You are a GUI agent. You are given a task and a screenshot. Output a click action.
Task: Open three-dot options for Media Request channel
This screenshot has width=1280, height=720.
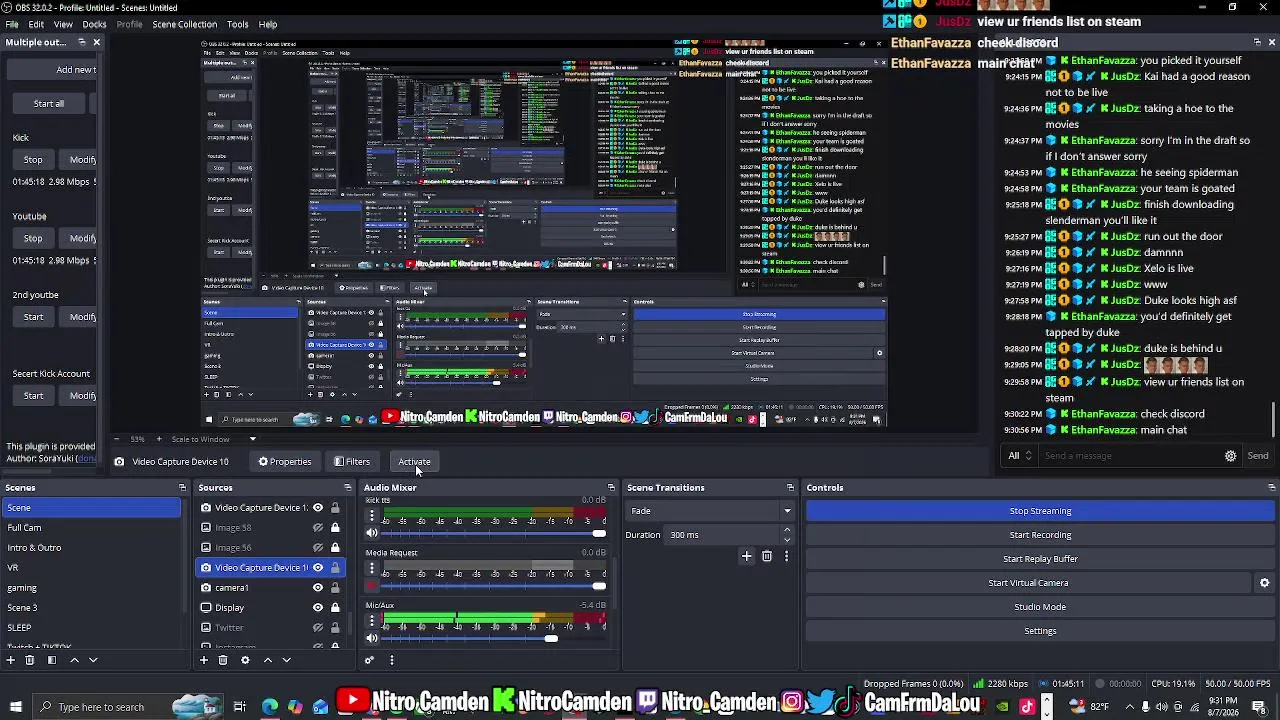click(372, 569)
